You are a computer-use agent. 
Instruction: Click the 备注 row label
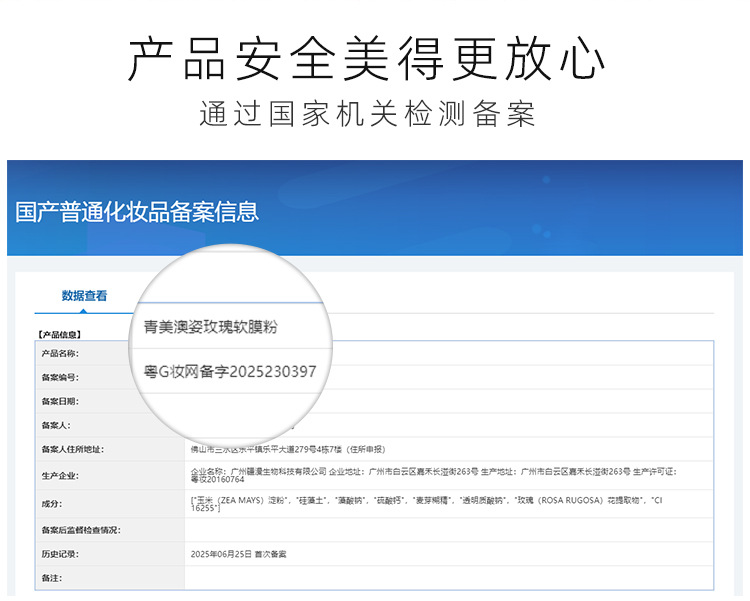click(x=52, y=578)
